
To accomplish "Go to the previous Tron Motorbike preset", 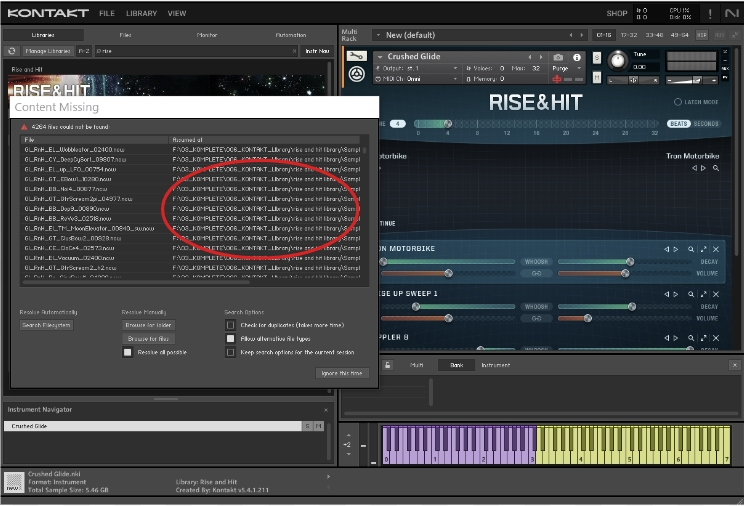I will coord(694,168).
